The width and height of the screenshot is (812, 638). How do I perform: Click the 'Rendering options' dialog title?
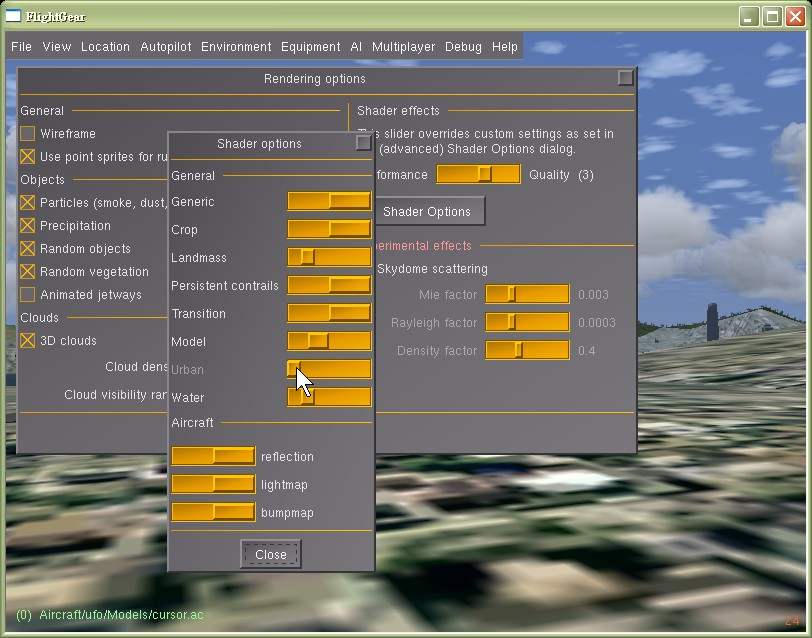(x=315, y=79)
